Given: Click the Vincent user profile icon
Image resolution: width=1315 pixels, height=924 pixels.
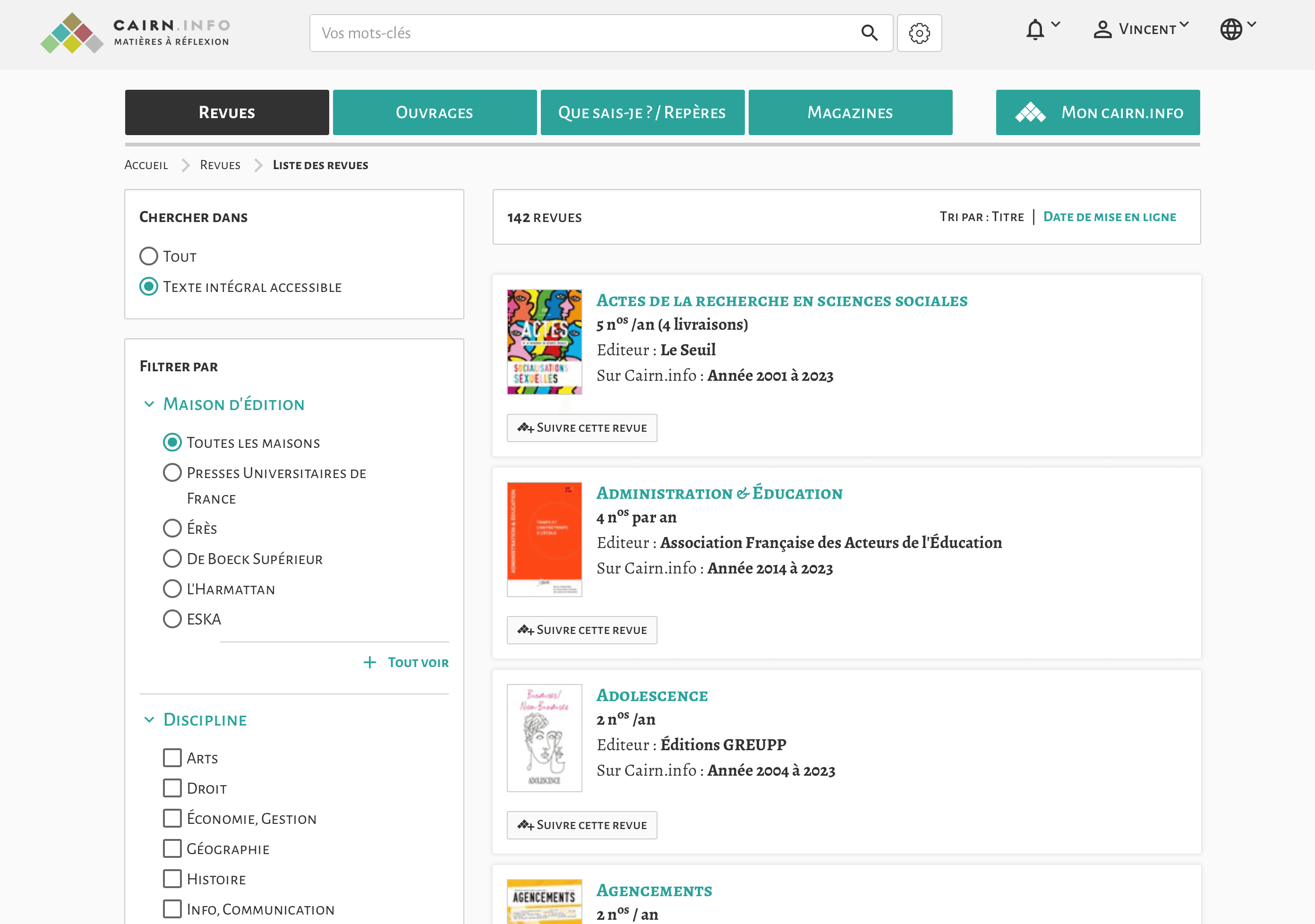Looking at the screenshot, I should [x=1102, y=30].
